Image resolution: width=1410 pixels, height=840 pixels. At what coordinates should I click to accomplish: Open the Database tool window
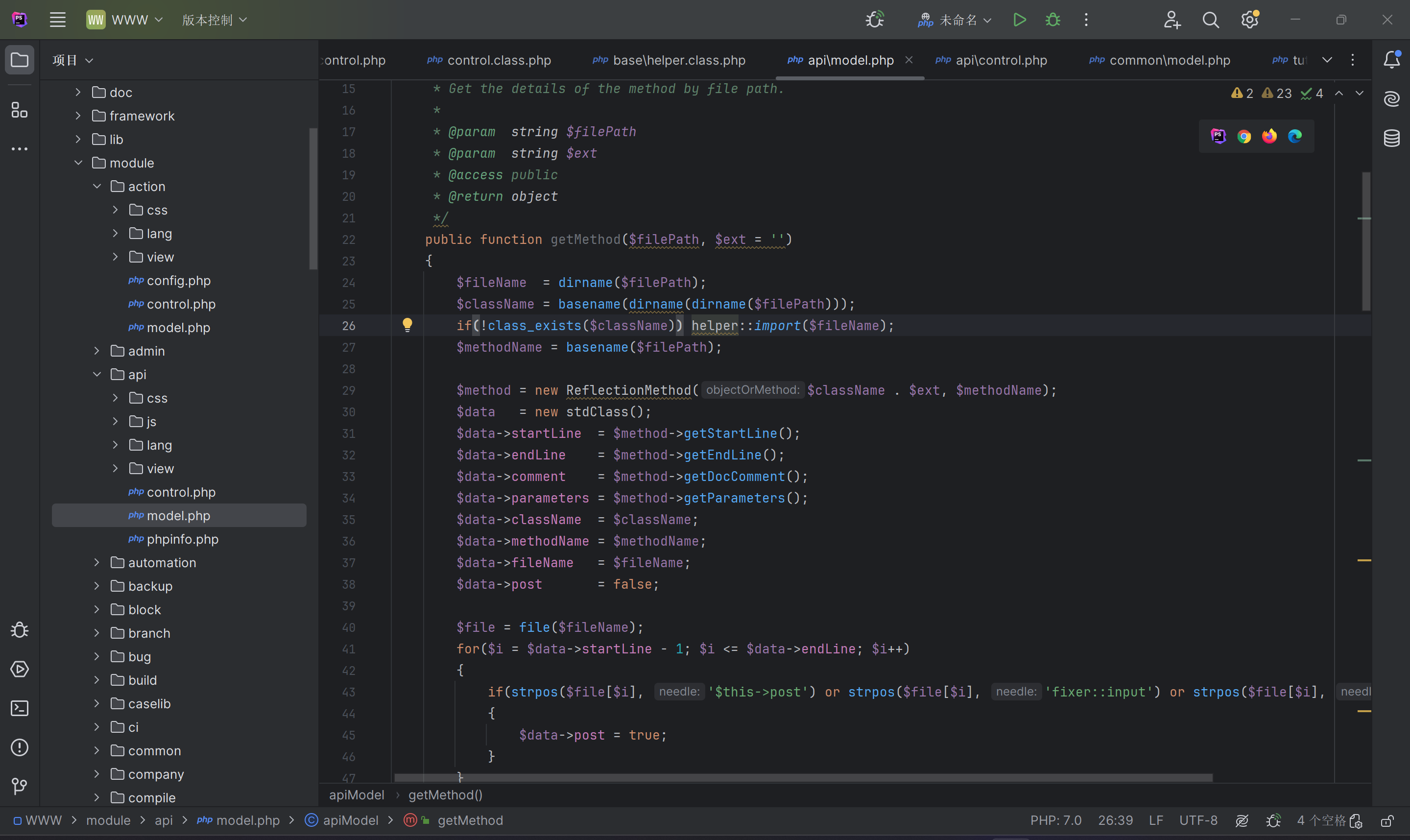1391,138
